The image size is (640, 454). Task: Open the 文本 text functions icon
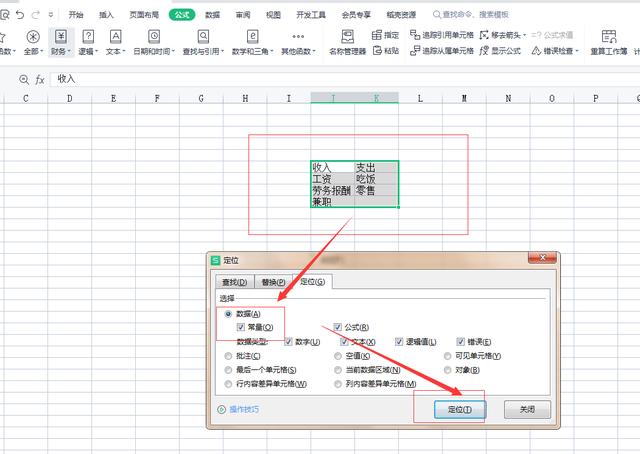point(116,37)
